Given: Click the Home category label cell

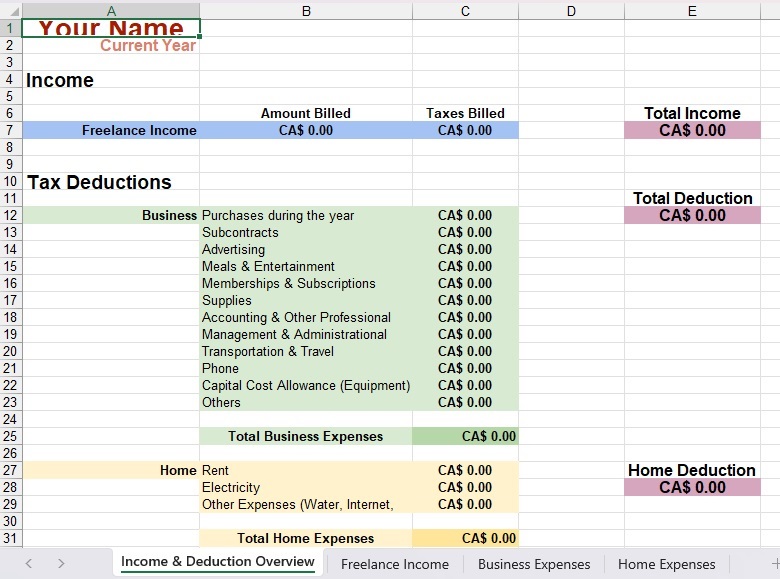Looking at the screenshot, I should pyautogui.click(x=111, y=470).
